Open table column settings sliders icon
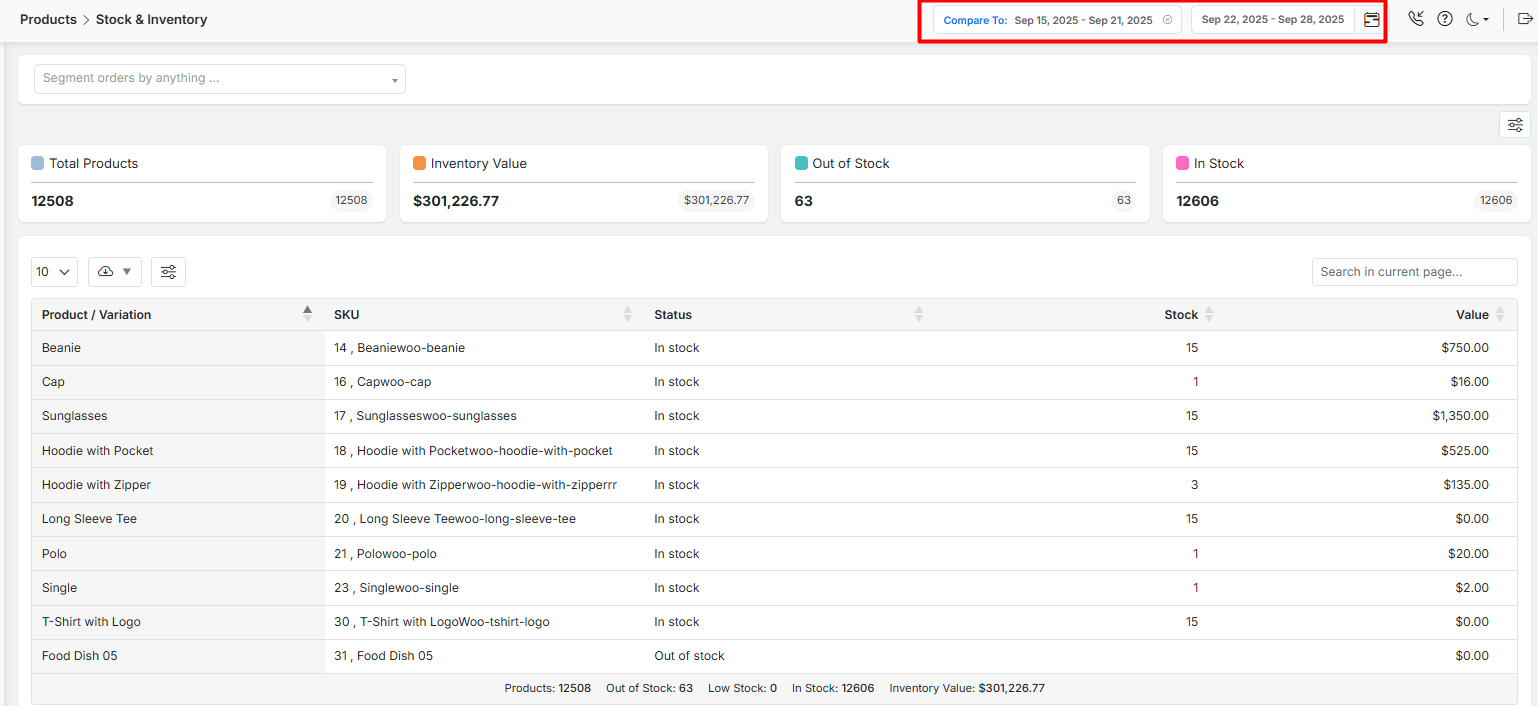 pos(168,272)
